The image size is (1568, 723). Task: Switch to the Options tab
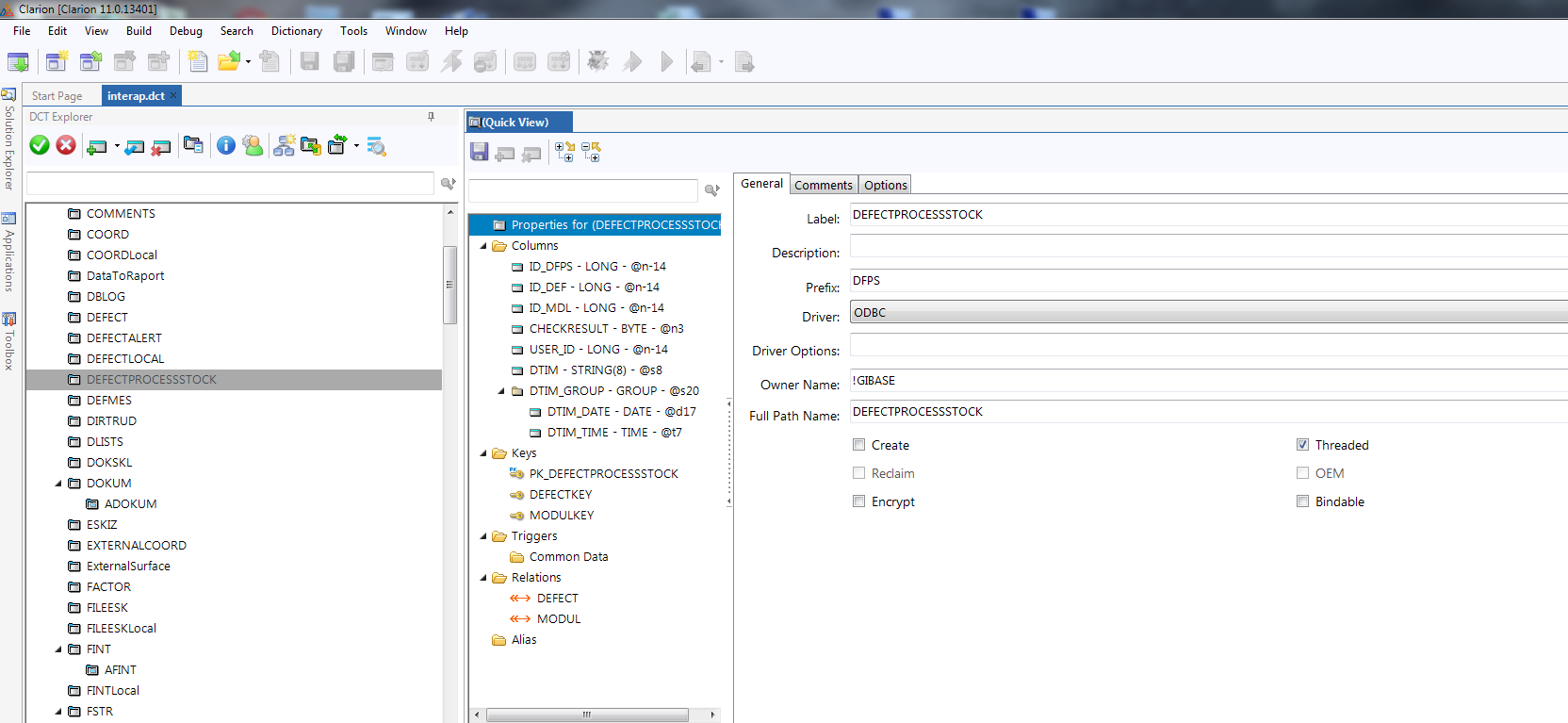click(885, 185)
